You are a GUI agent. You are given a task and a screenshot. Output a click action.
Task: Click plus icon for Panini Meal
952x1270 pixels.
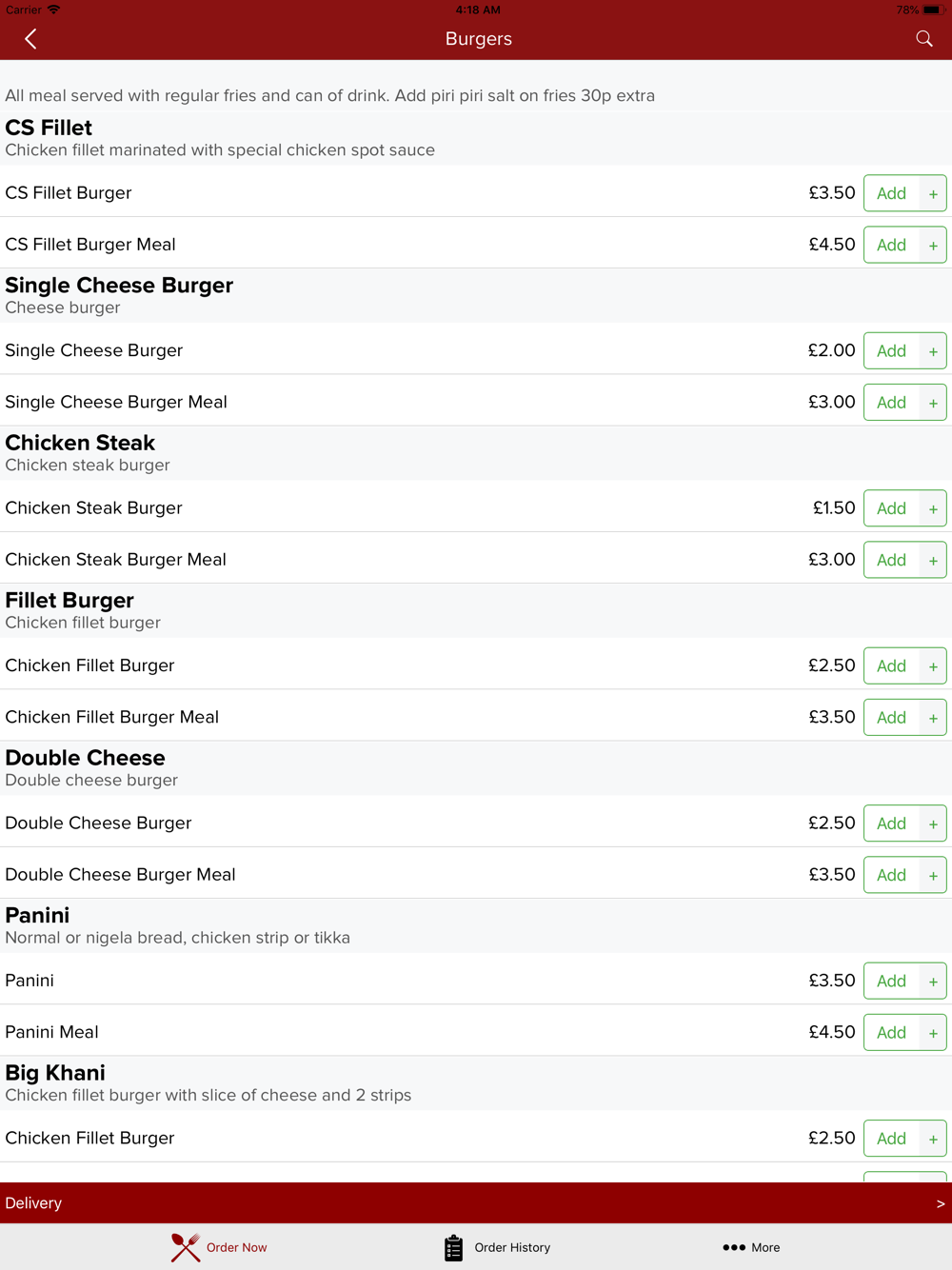click(933, 1033)
